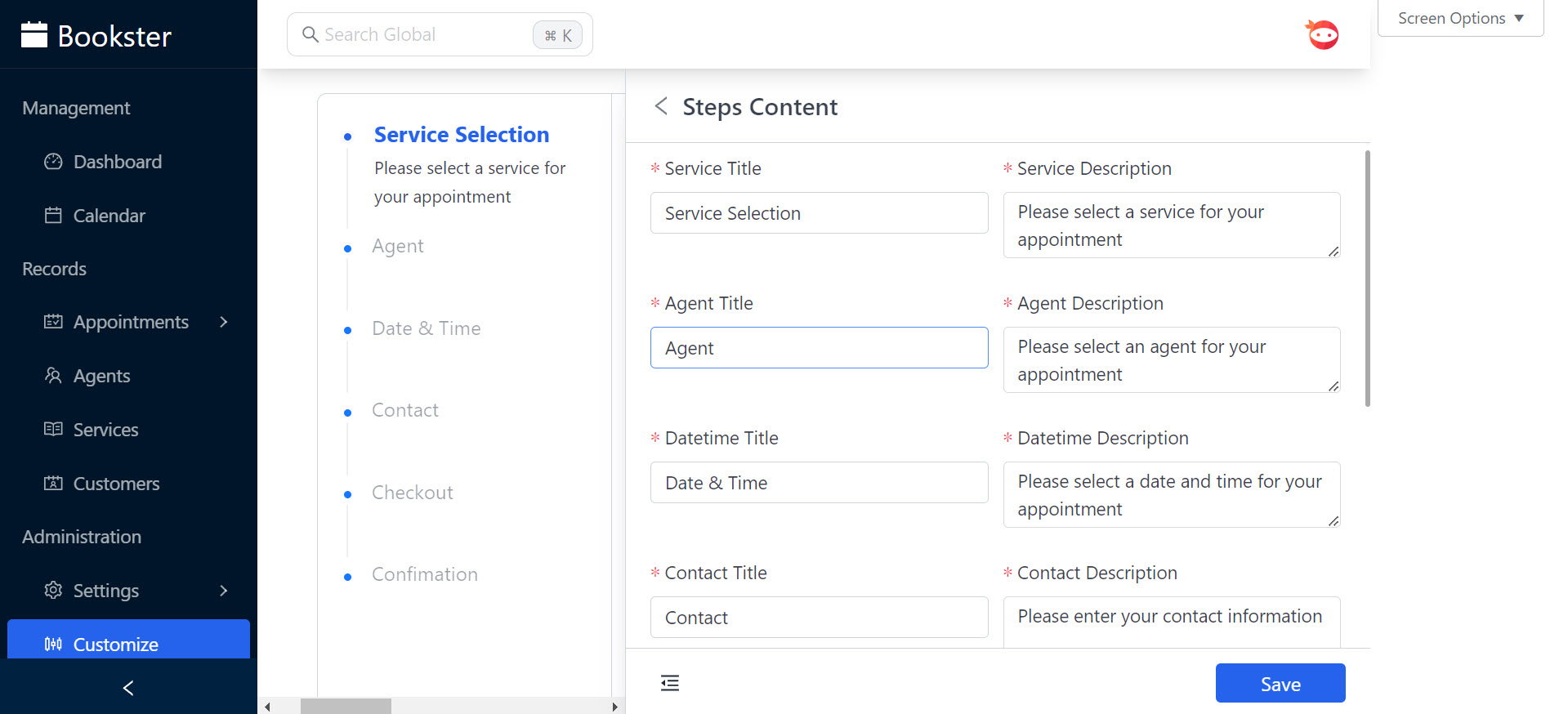Click the Agents sidebar icon
1568x714 pixels.
(53, 376)
